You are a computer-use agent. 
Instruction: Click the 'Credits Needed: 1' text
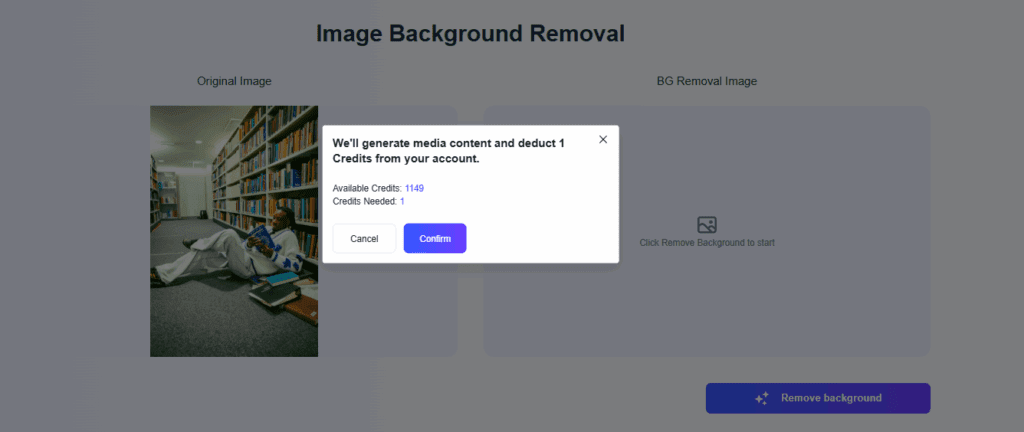(x=368, y=202)
